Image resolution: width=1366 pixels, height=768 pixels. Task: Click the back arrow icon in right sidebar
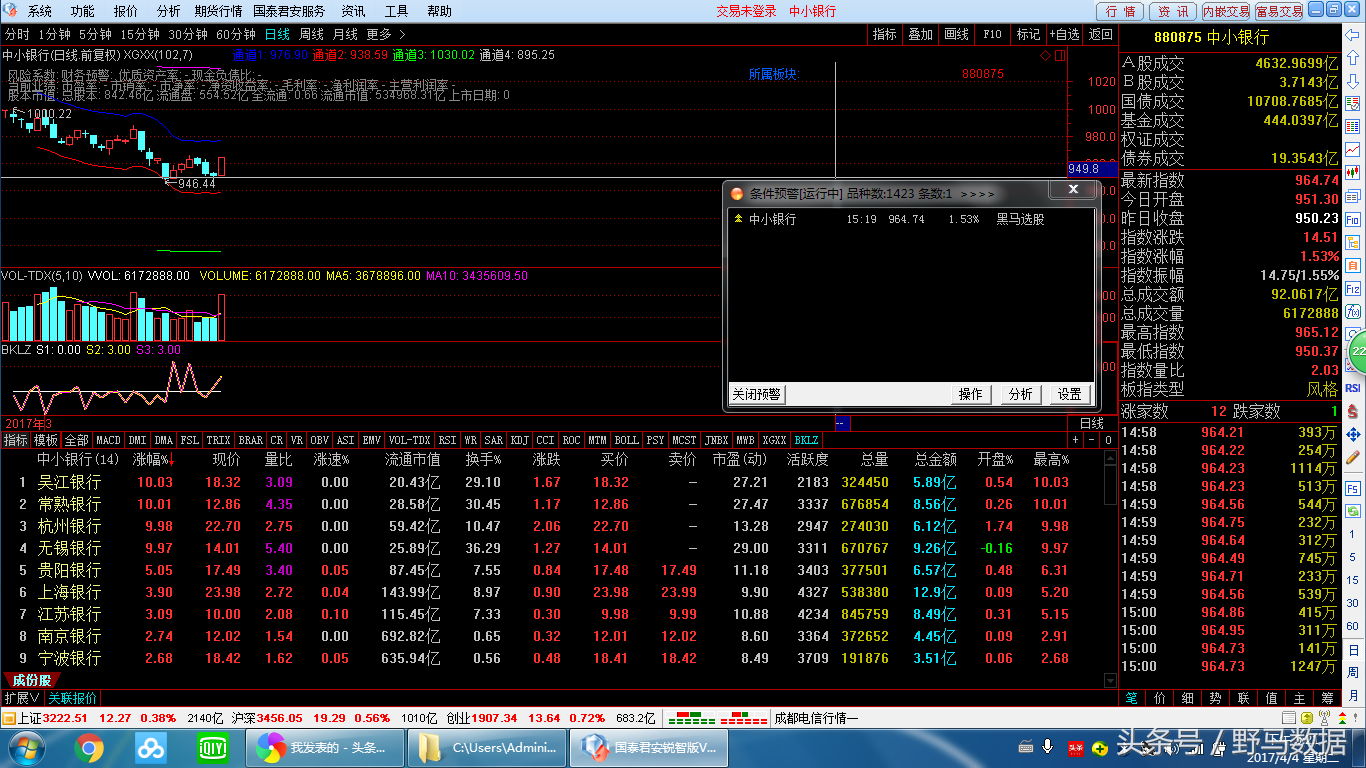(x=1352, y=34)
